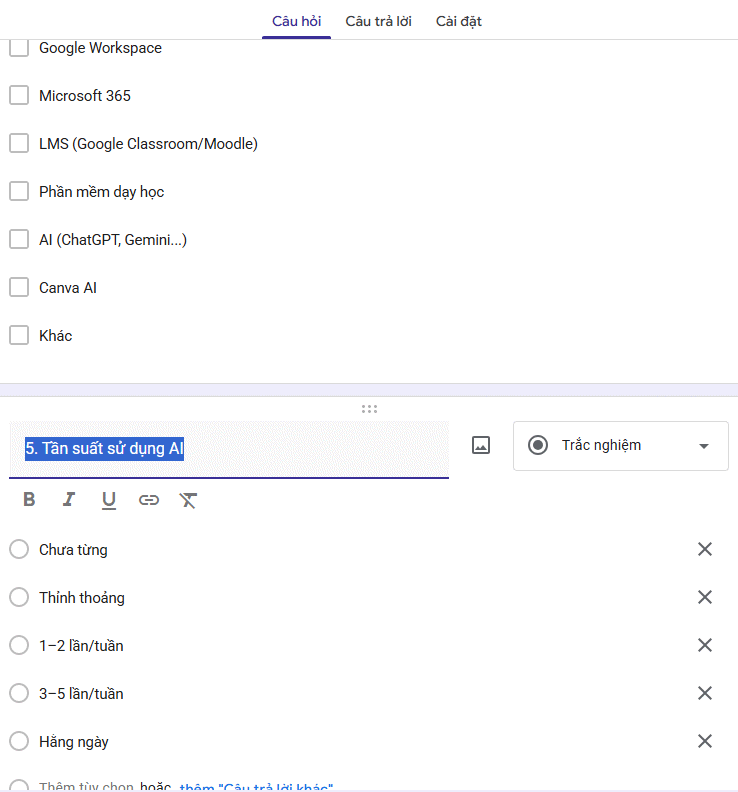738x792 pixels.
Task: Choose the '1–2 lần/tuần' radio button
Action: click(x=19, y=645)
